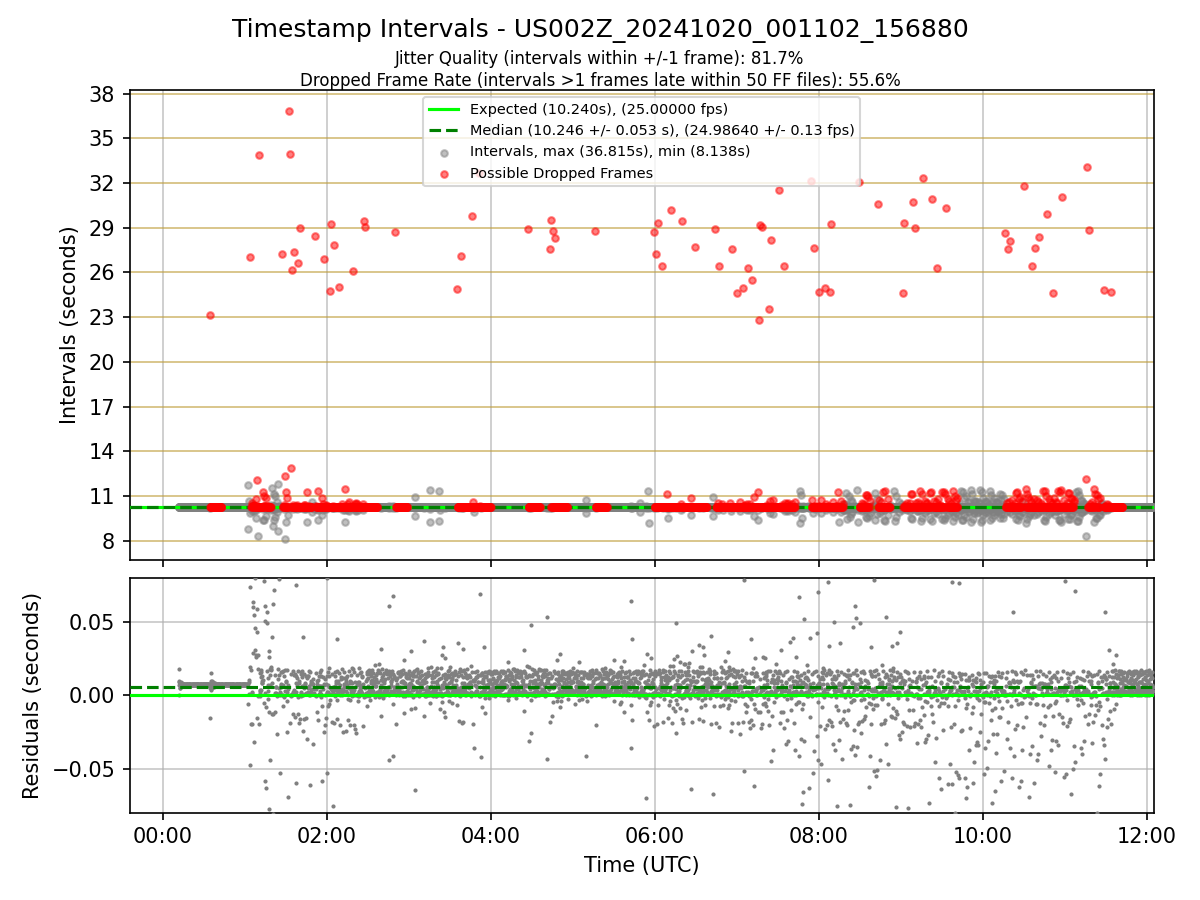Click the legend entry starting 'Median (10.246'
The width and height of the screenshot is (1200, 900).
[x=662, y=130]
